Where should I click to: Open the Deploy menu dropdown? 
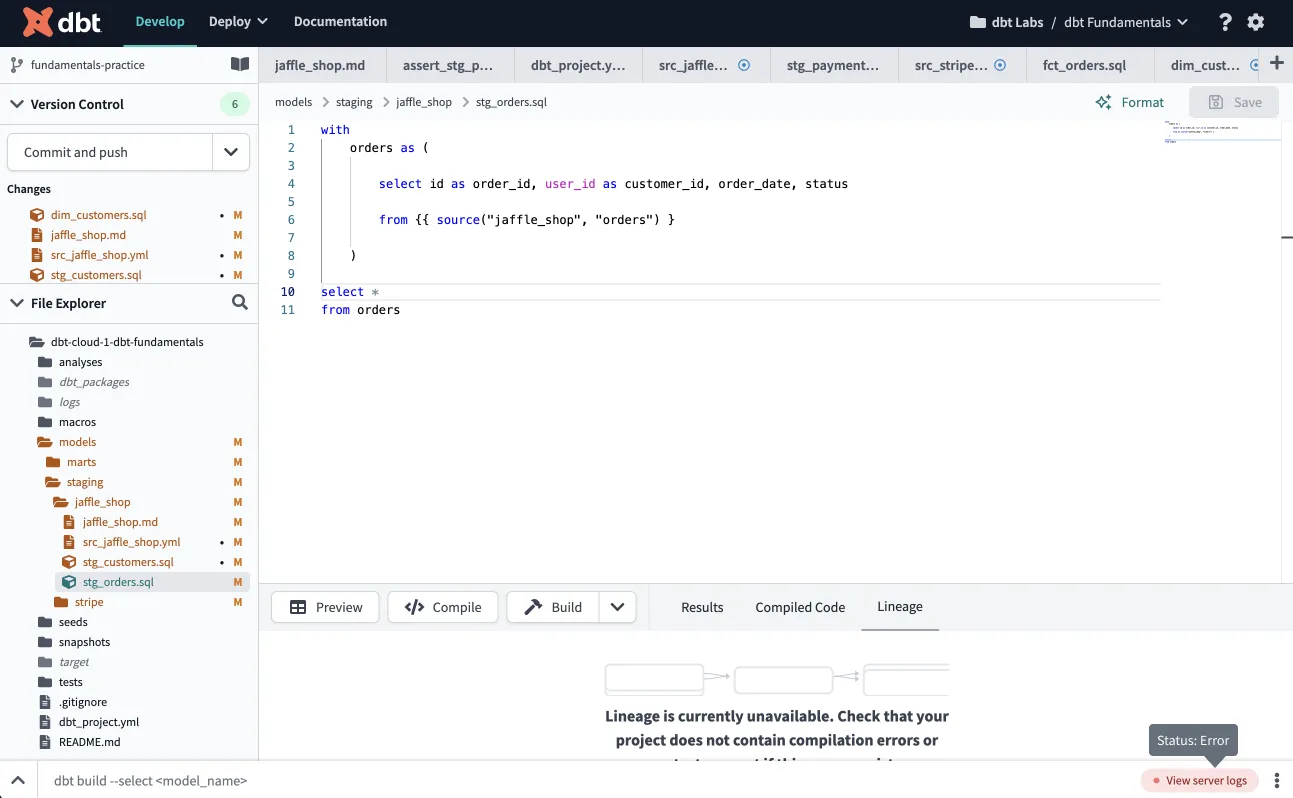tap(238, 21)
